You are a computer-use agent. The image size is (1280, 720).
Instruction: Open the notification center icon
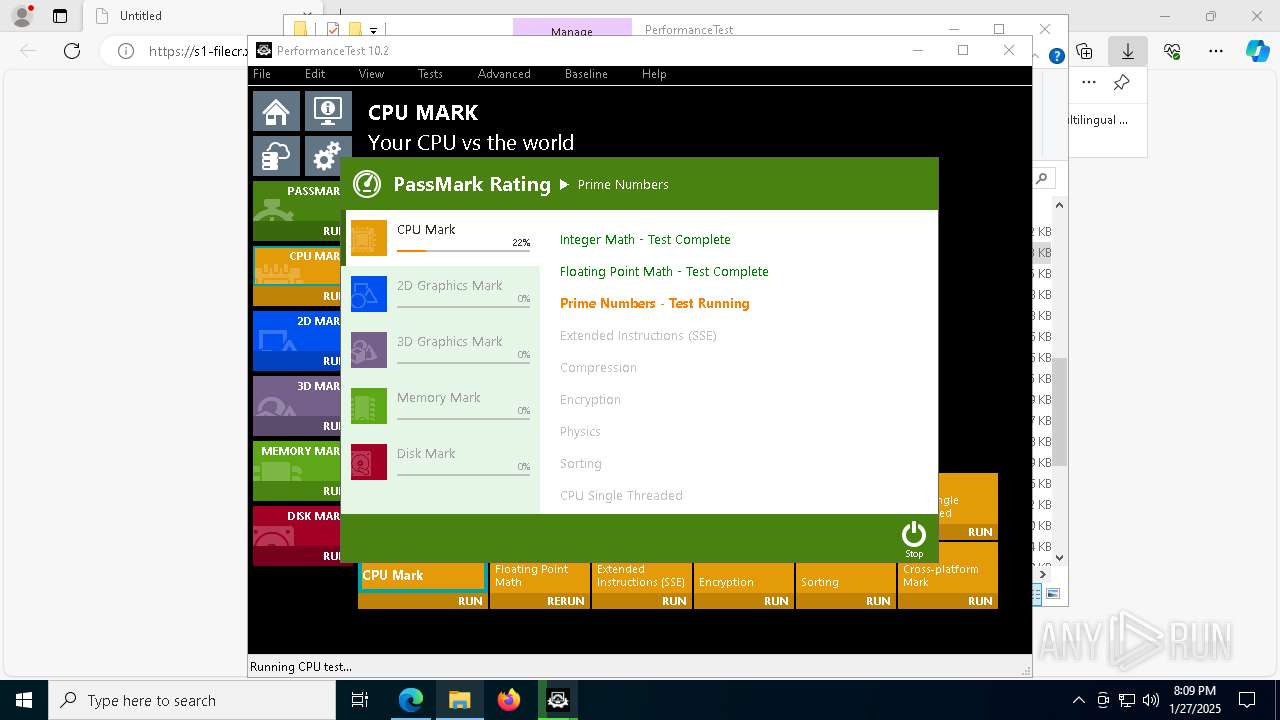[1247, 701]
